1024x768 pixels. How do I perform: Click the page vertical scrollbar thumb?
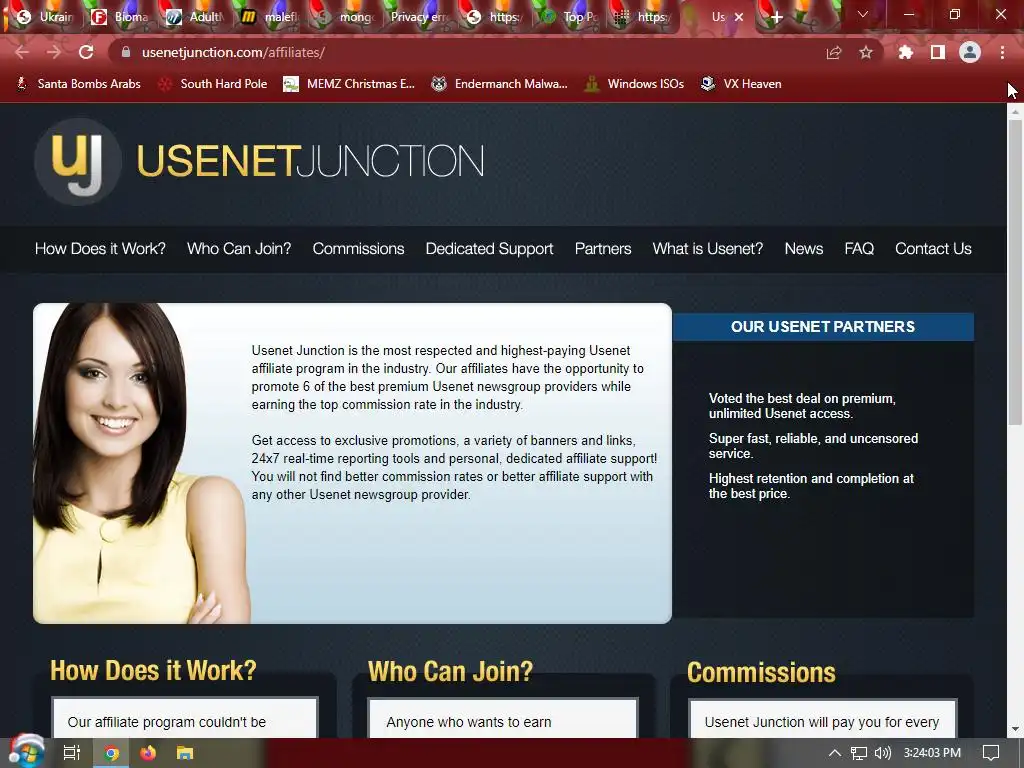click(1015, 272)
